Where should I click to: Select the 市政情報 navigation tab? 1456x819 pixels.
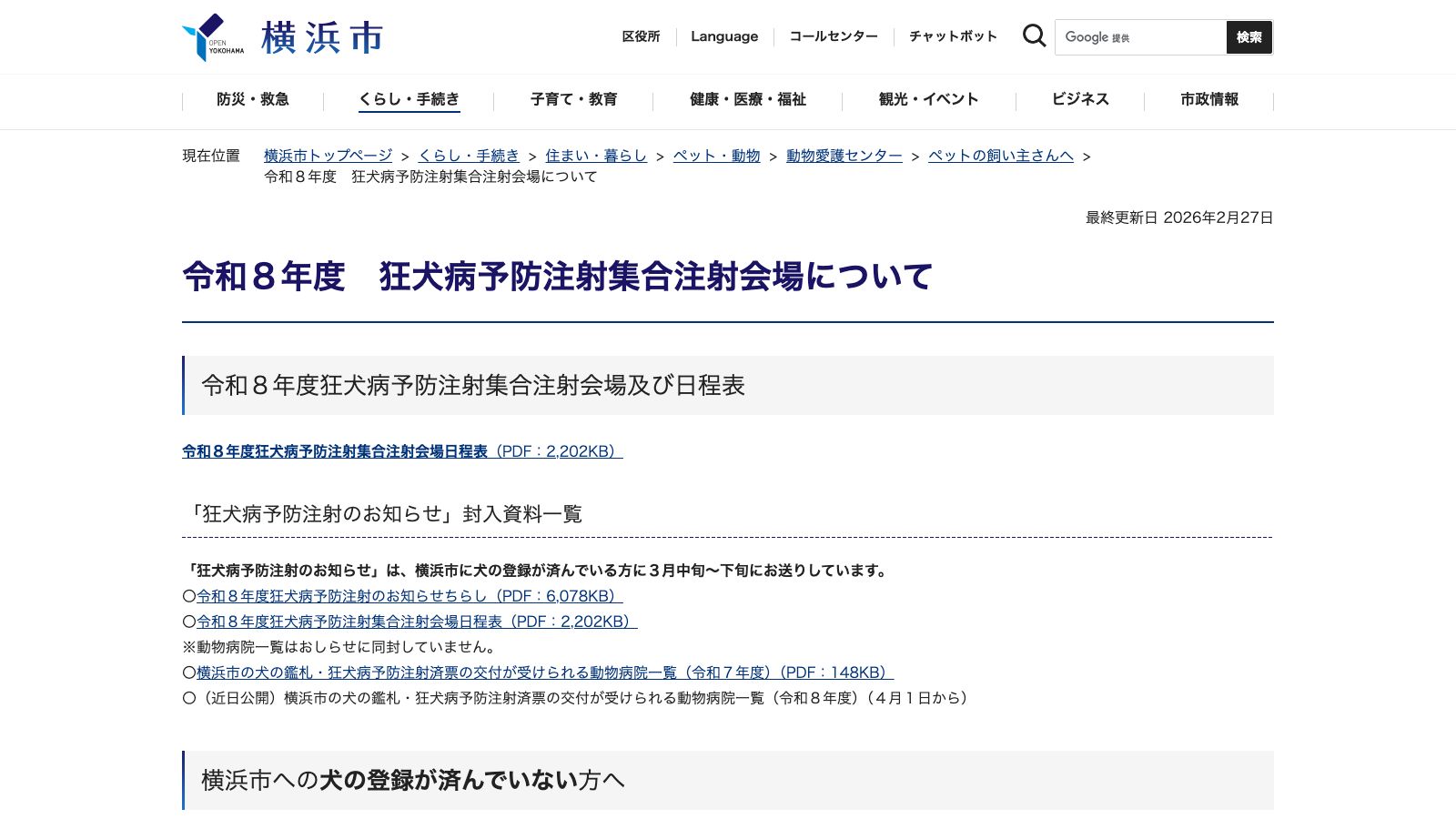pos(1209,99)
